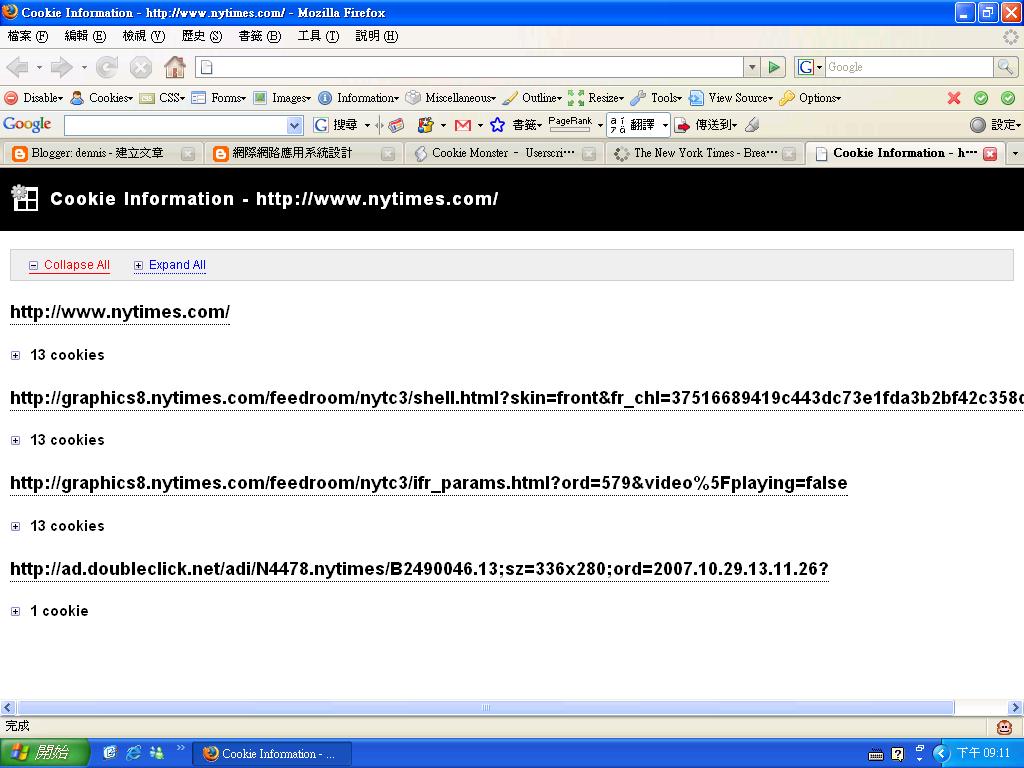Click the Collapse All link
Viewport: 1024px width, 768px height.
coord(69,265)
